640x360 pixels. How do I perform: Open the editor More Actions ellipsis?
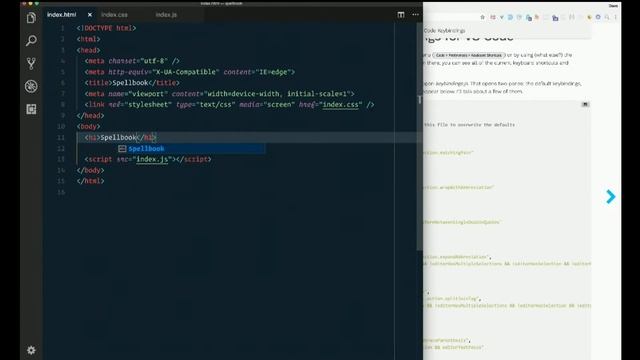[x=415, y=15]
